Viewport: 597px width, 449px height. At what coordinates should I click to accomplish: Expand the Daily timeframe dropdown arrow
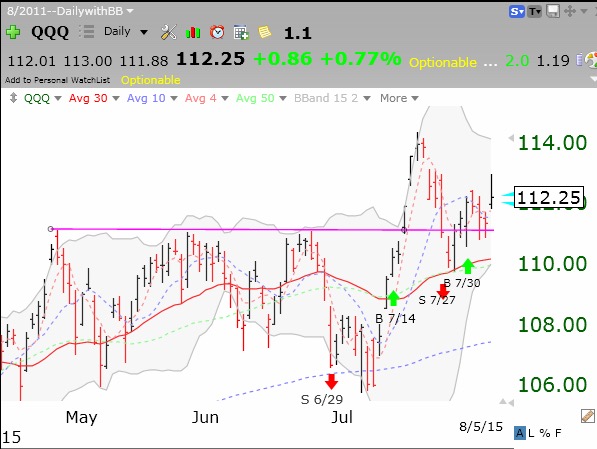(x=144, y=32)
